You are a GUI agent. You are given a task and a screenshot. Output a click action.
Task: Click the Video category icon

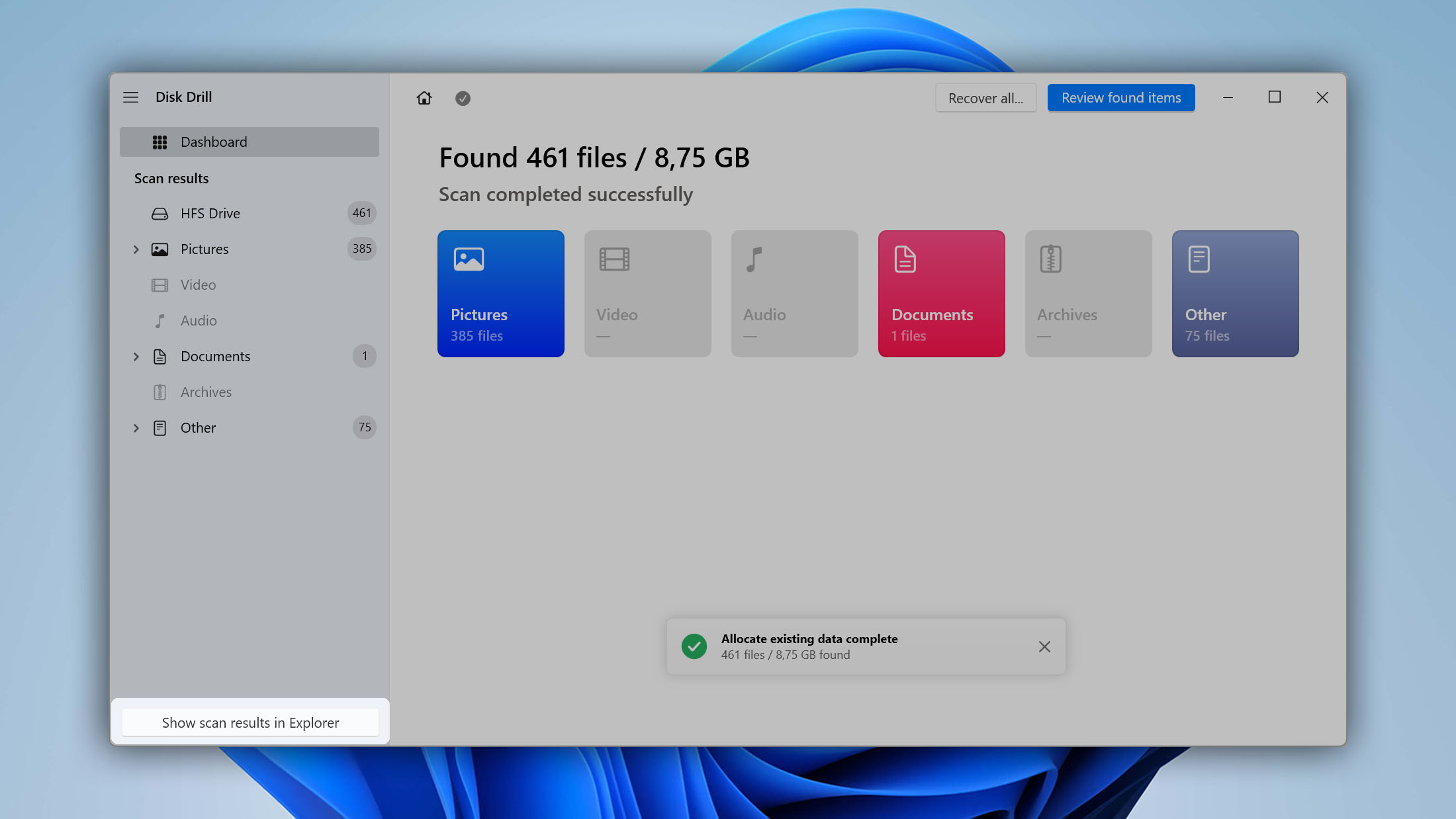(614, 258)
